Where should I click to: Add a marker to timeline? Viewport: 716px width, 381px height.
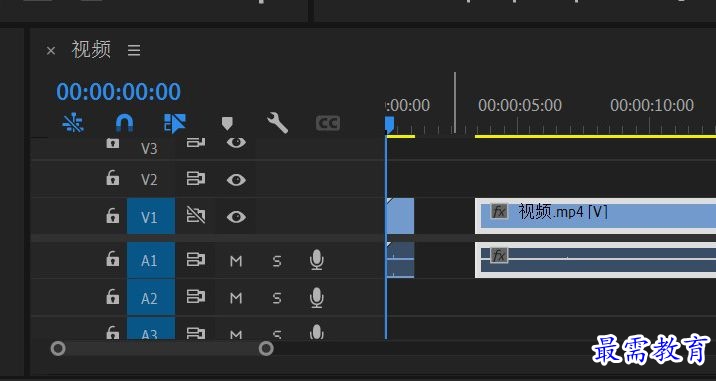[x=227, y=123]
